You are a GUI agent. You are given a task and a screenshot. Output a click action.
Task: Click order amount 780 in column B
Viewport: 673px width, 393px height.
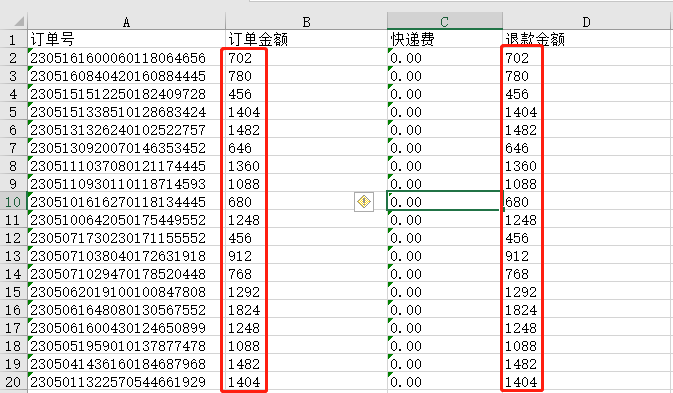306,76
